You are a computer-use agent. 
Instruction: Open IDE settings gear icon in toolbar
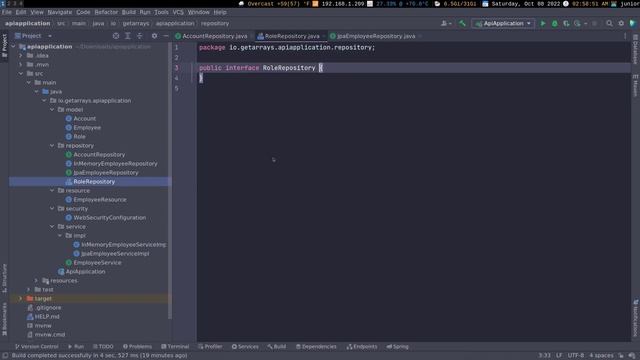point(621,24)
